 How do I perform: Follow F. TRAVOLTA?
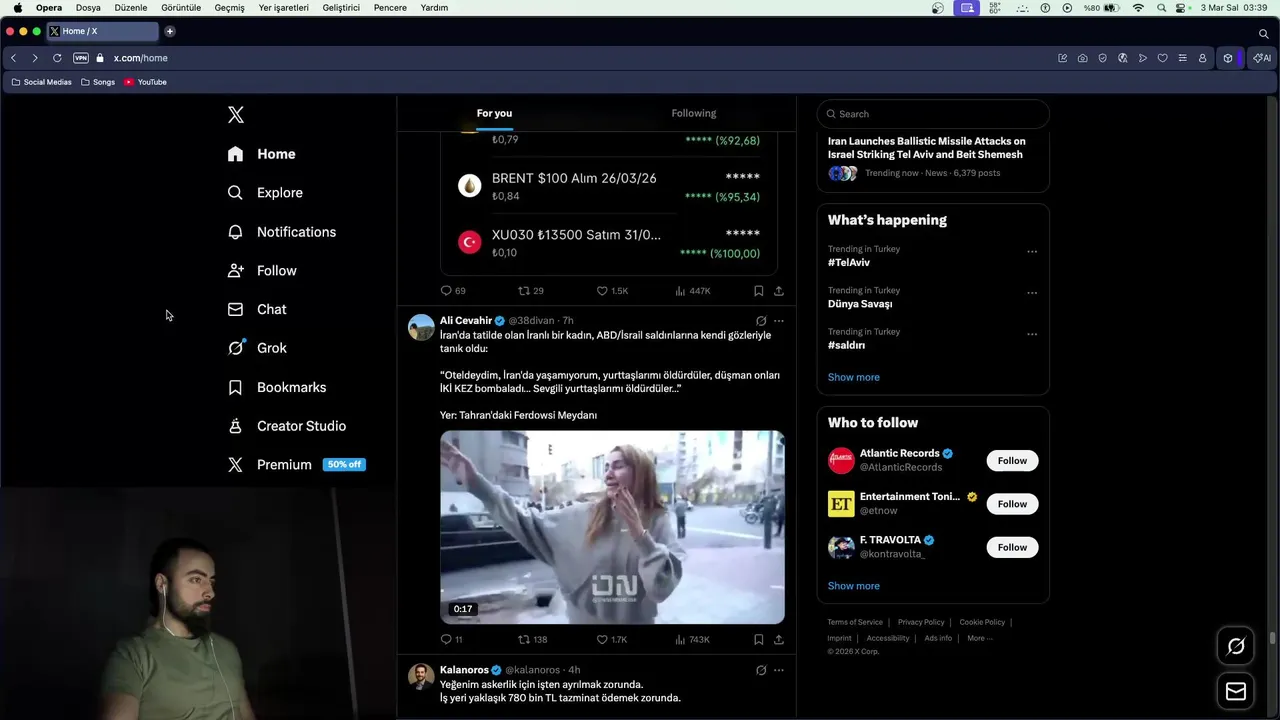point(1012,547)
